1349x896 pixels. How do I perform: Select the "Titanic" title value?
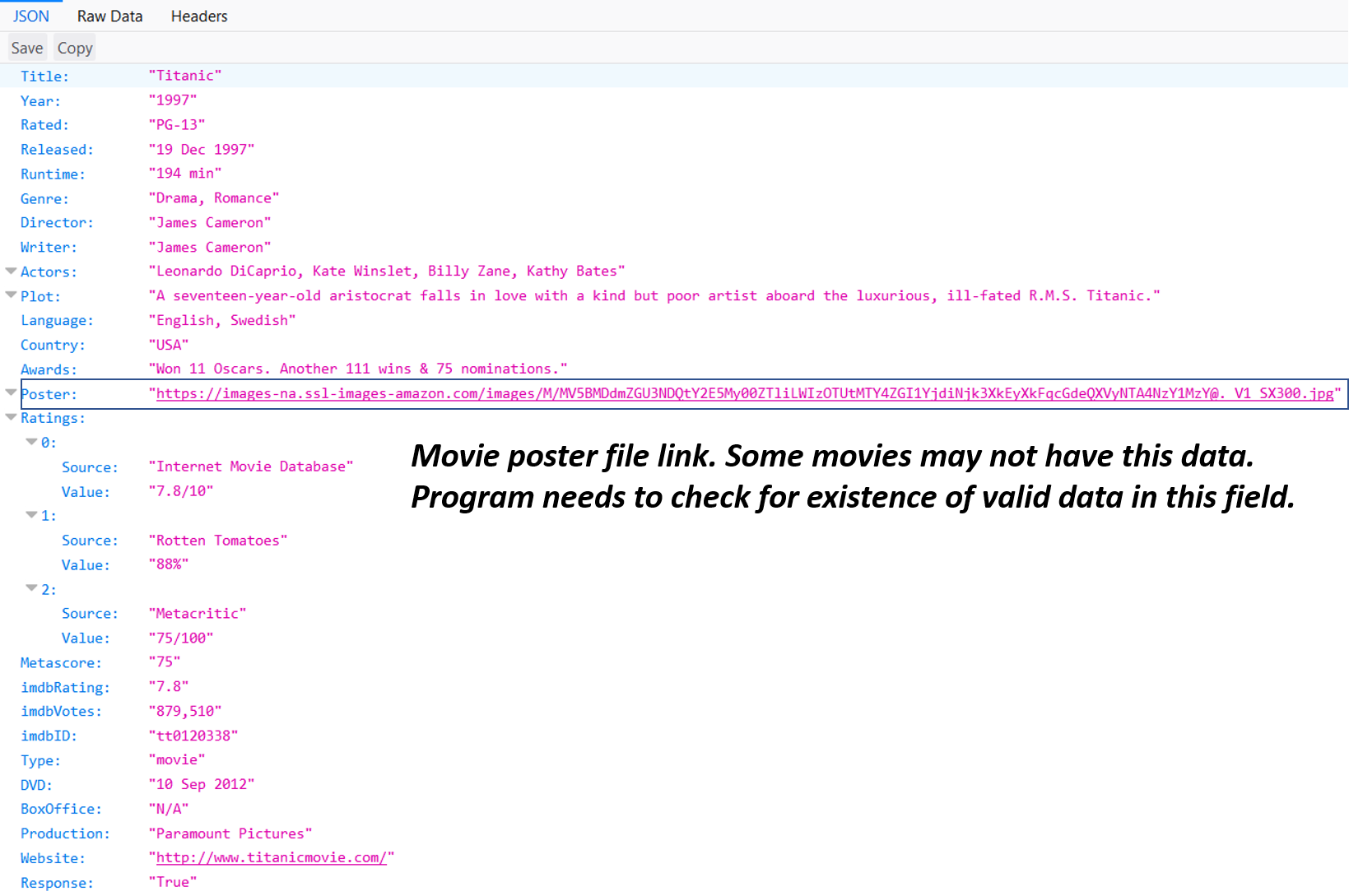185,76
